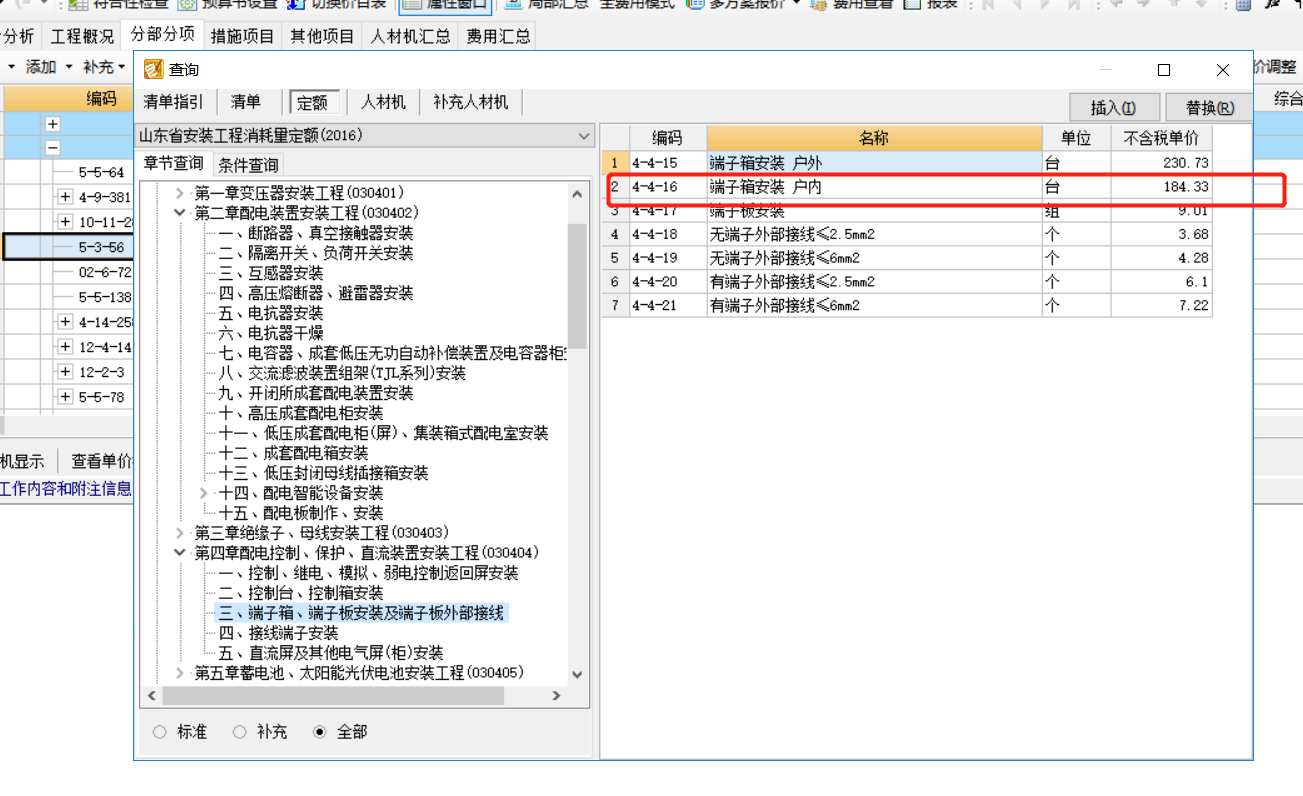
Task: Select 十、高压成套配电柜安装
Action: pos(301,413)
